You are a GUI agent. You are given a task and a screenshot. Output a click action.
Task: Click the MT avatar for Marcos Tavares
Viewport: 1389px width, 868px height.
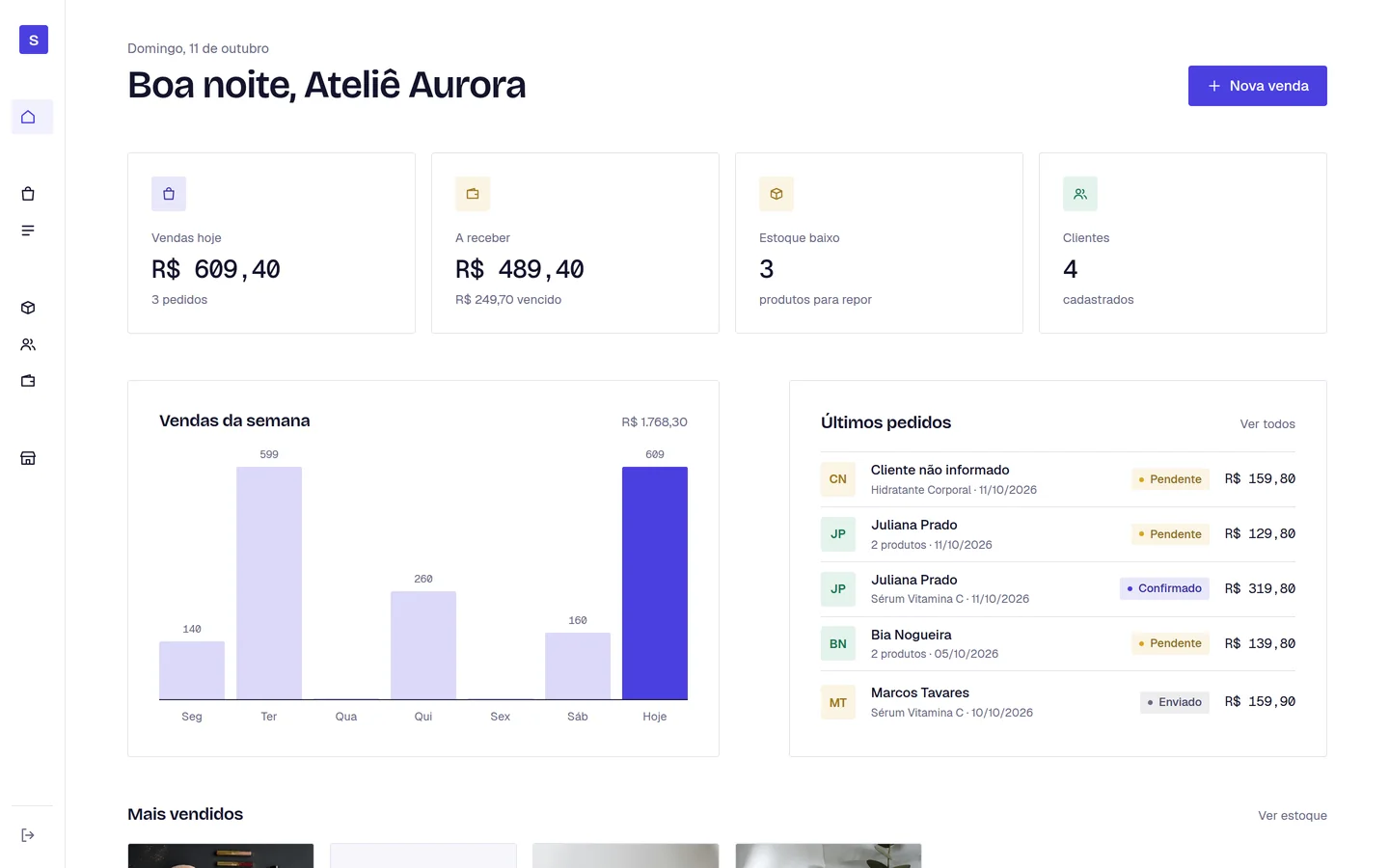(838, 702)
